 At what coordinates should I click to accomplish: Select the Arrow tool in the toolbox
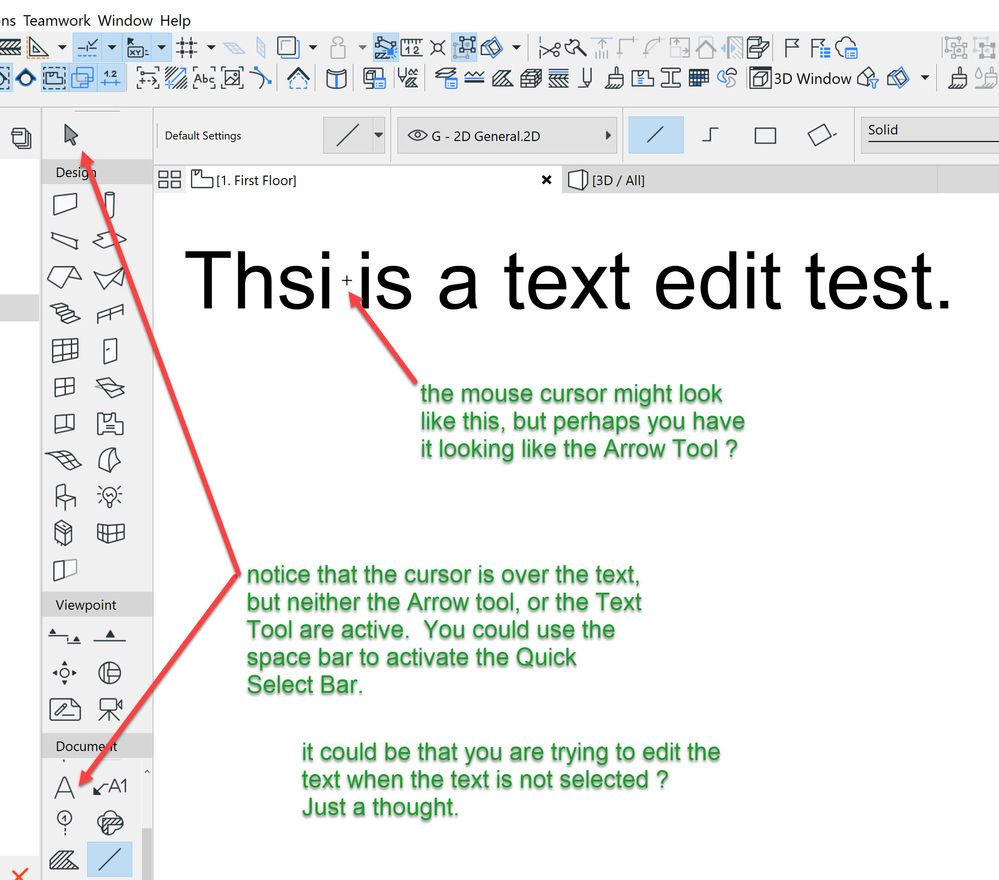(x=71, y=135)
